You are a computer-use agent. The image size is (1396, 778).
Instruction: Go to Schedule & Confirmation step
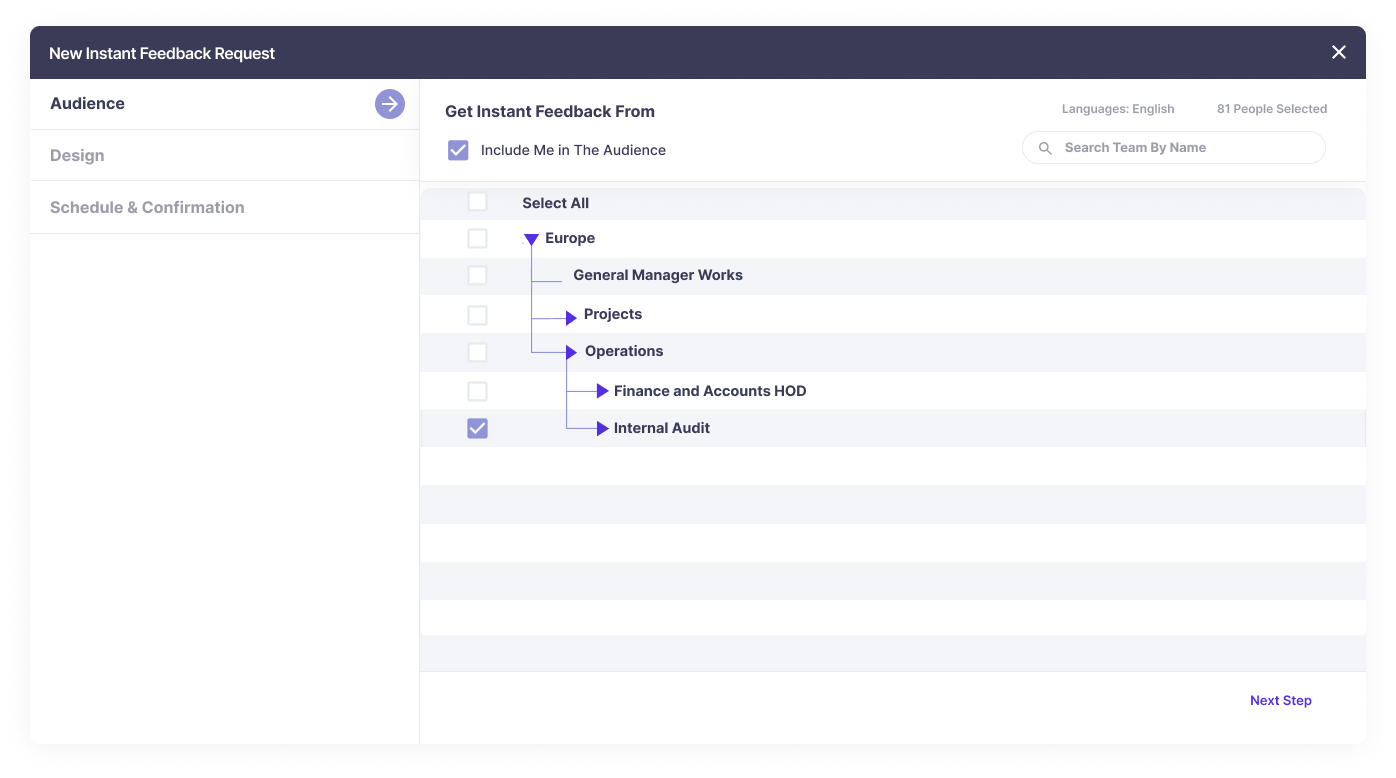[x=224, y=207]
